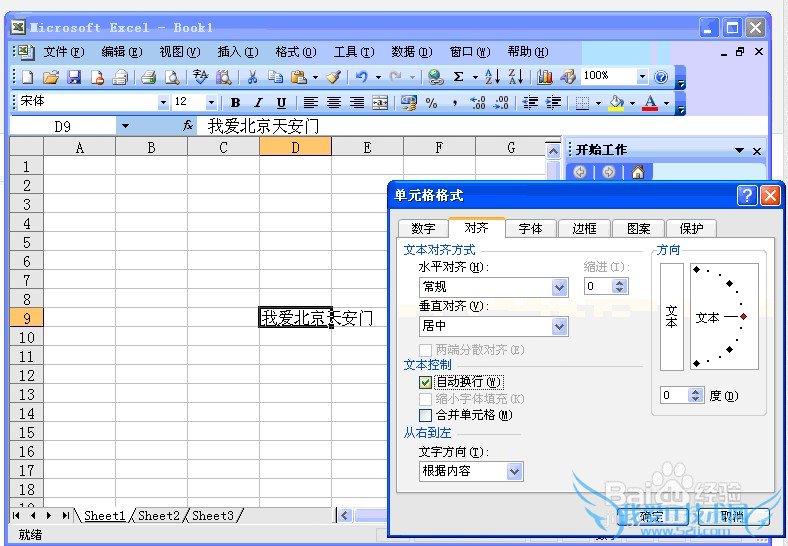788x546 pixels.
Task: Click the Borders icon
Action: pyautogui.click(x=582, y=103)
